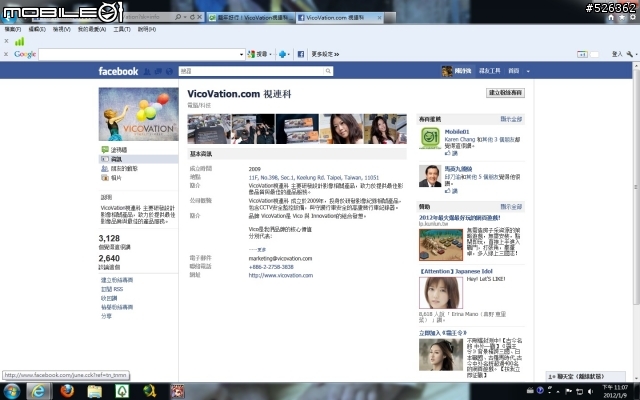Show hidden tray icons arrow
The width and height of the screenshot is (640, 400).
(x=558, y=392)
